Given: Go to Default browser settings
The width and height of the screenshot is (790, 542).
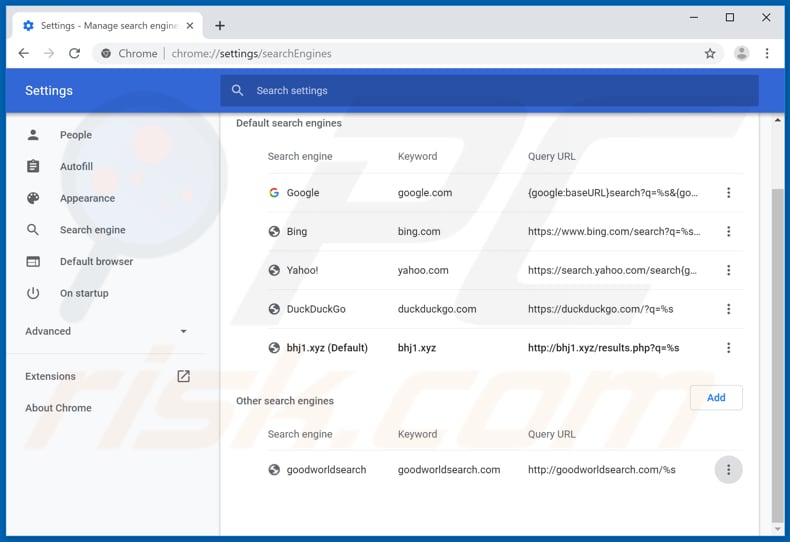Looking at the screenshot, I should point(96,262).
